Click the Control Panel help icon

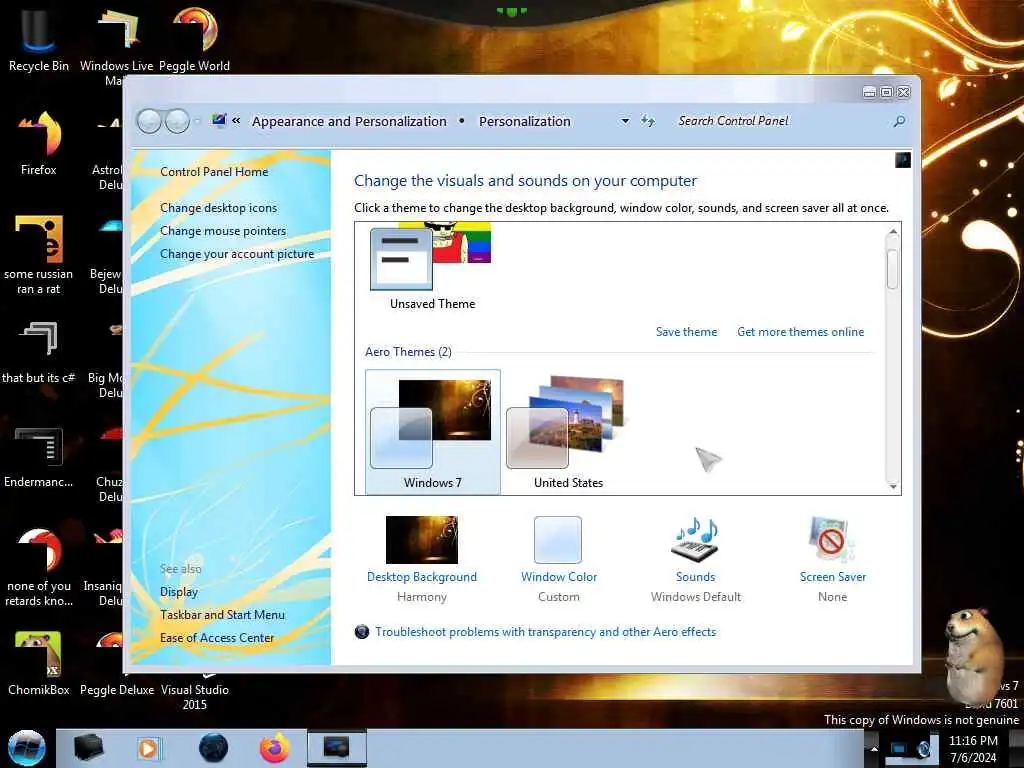click(903, 160)
